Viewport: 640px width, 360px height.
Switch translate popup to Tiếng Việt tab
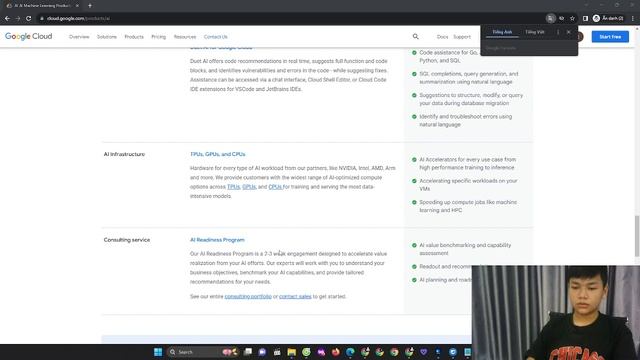[x=535, y=32]
